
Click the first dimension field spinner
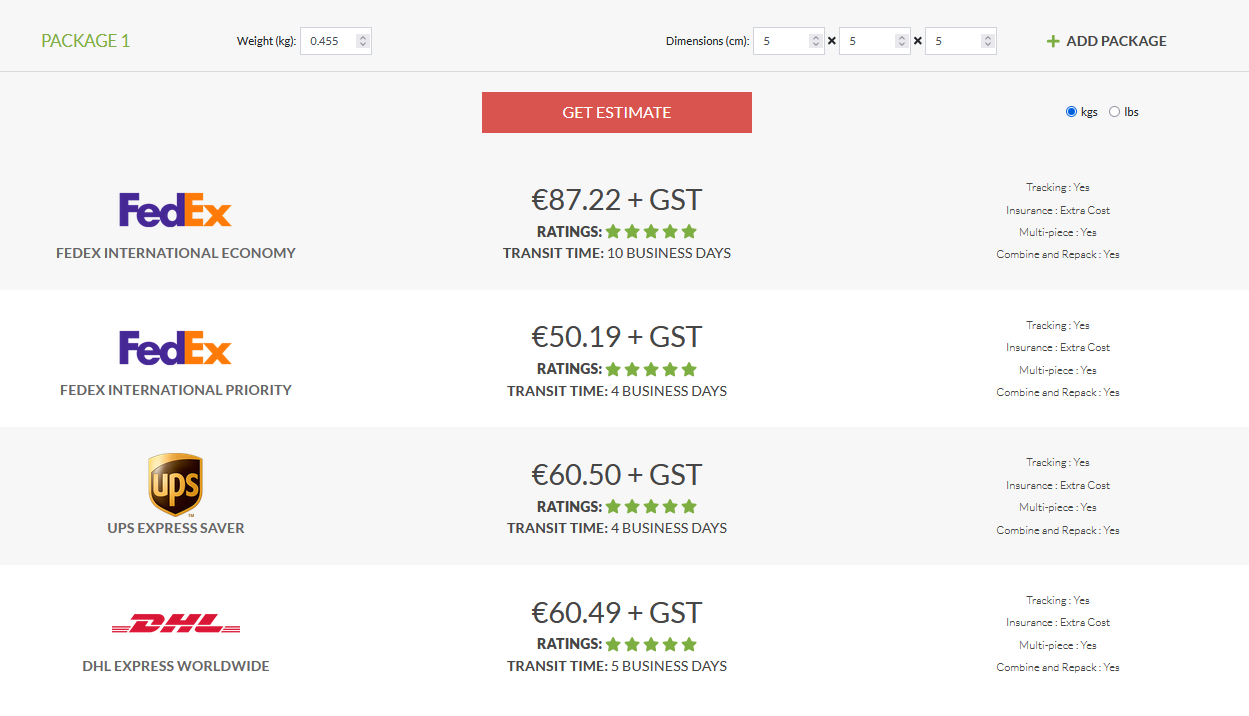click(816, 41)
